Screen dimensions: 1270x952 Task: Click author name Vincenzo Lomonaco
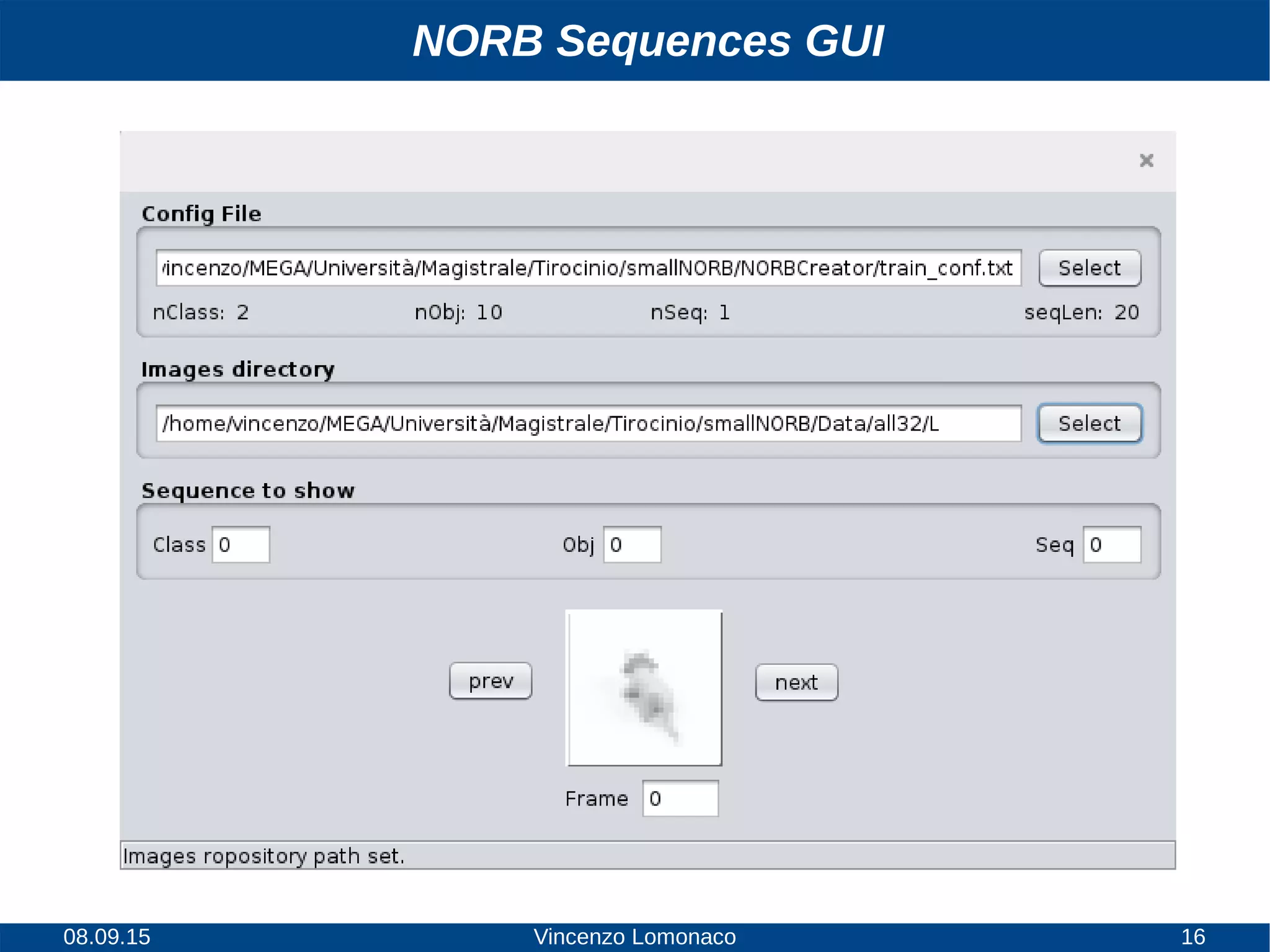(634, 936)
